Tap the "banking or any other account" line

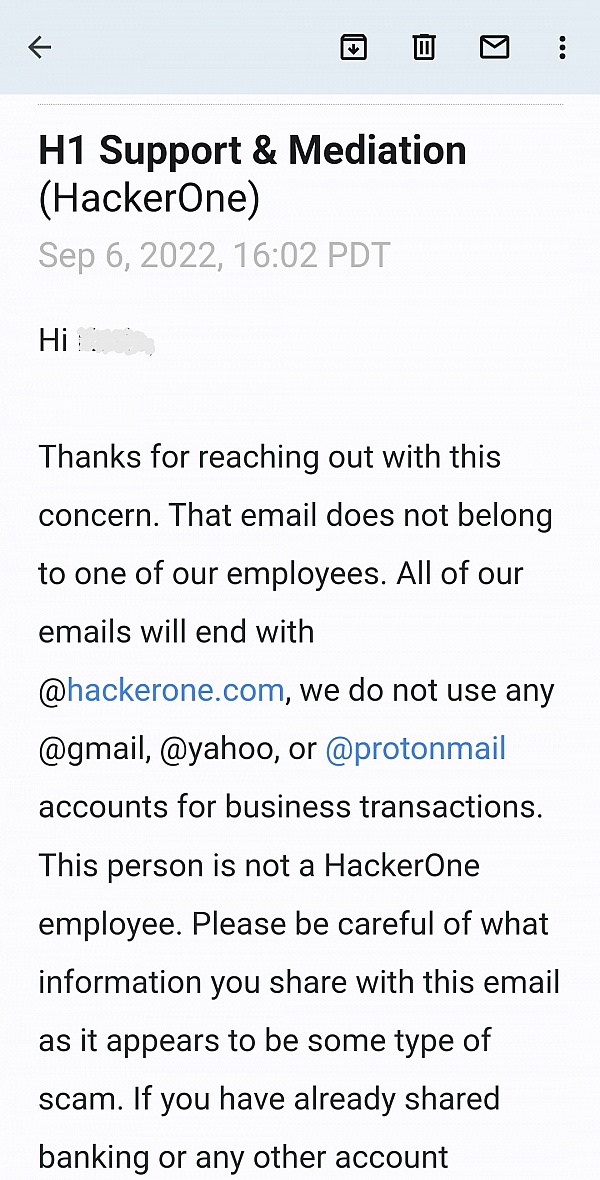243,1157
